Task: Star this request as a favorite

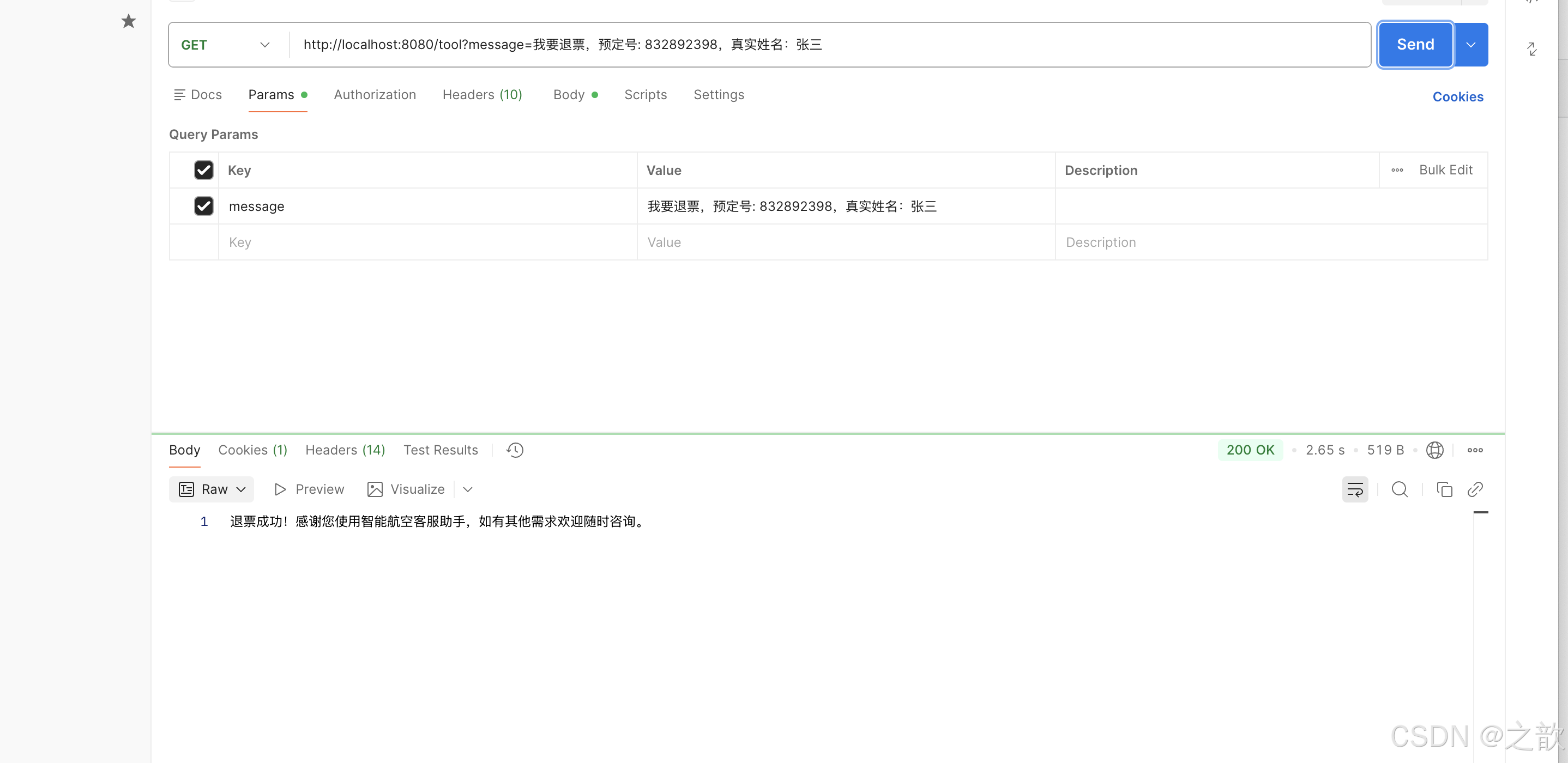Action: (x=129, y=21)
